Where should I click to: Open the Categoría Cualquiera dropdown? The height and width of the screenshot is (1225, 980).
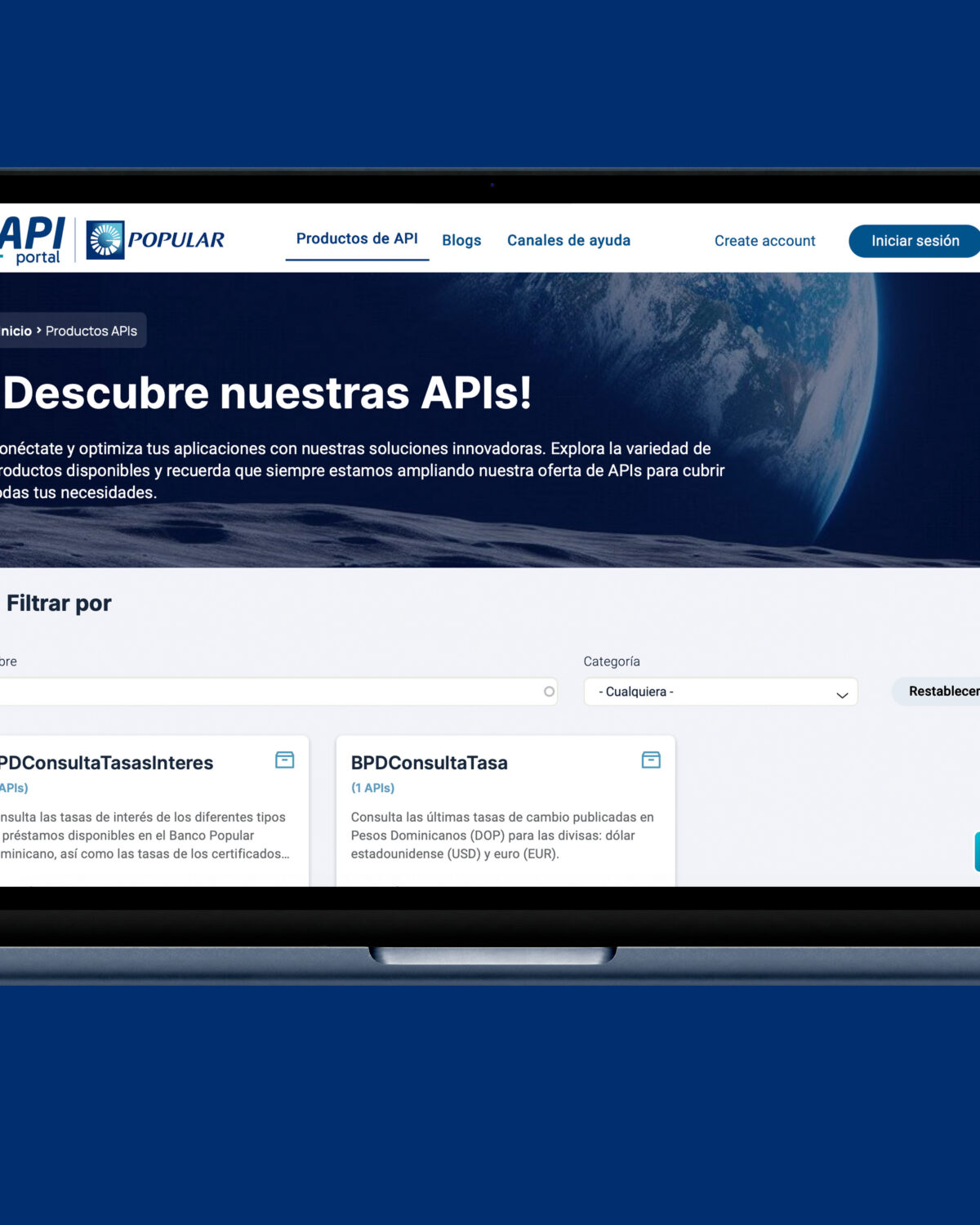[720, 692]
